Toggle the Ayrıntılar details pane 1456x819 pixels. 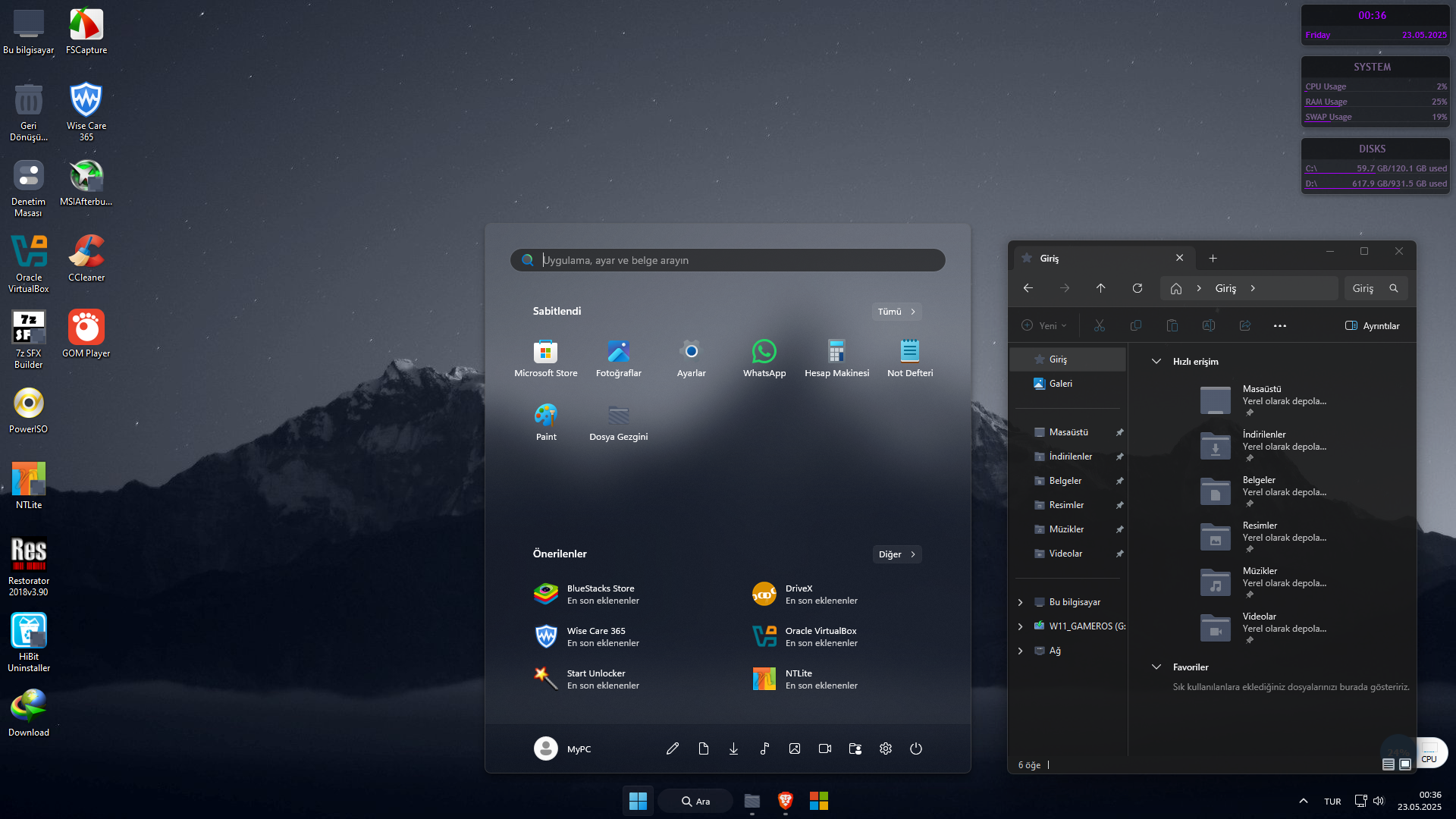coord(1373,325)
